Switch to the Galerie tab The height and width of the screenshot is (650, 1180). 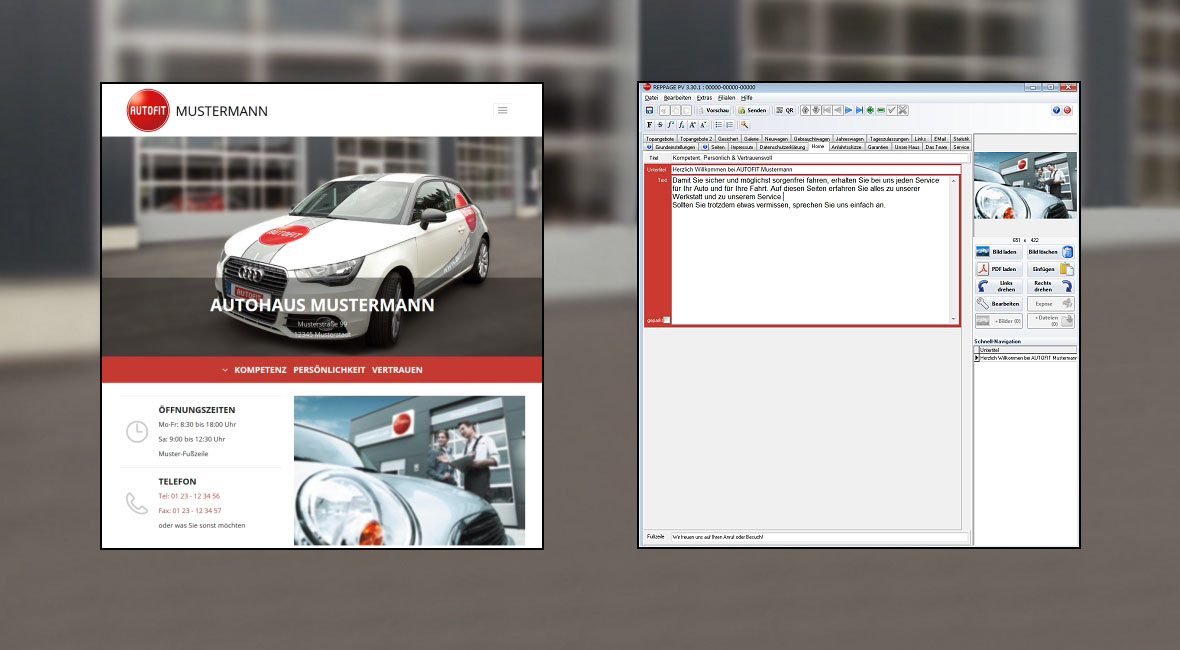click(751, 139)
